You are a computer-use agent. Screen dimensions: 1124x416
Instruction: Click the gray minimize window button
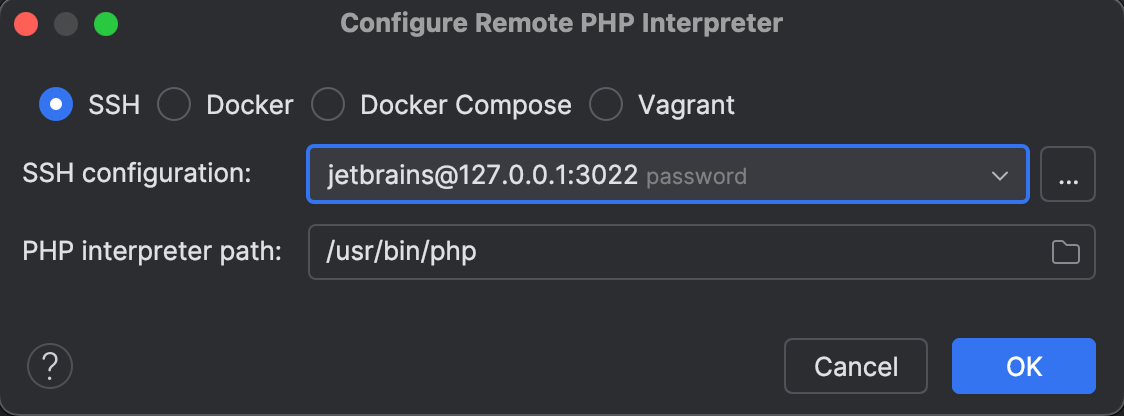pos(66,24)
